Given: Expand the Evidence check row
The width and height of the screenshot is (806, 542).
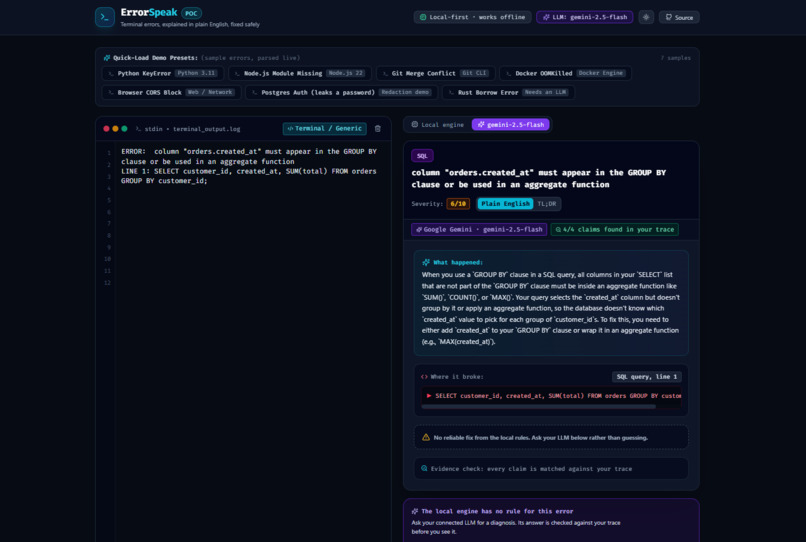Looking at the screenshot, I should click(551, 468).
